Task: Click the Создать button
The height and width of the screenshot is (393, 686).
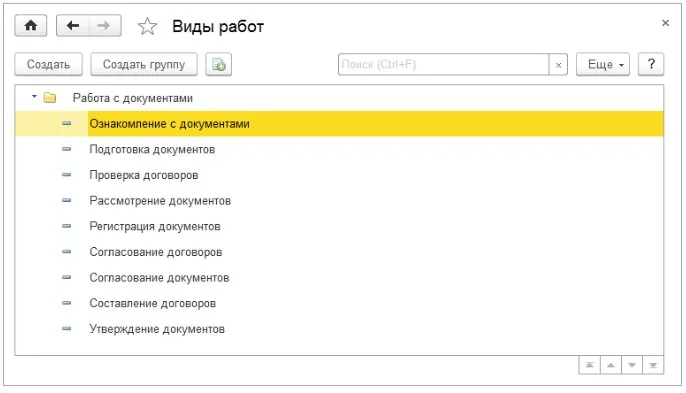Action: pos(48,64)
